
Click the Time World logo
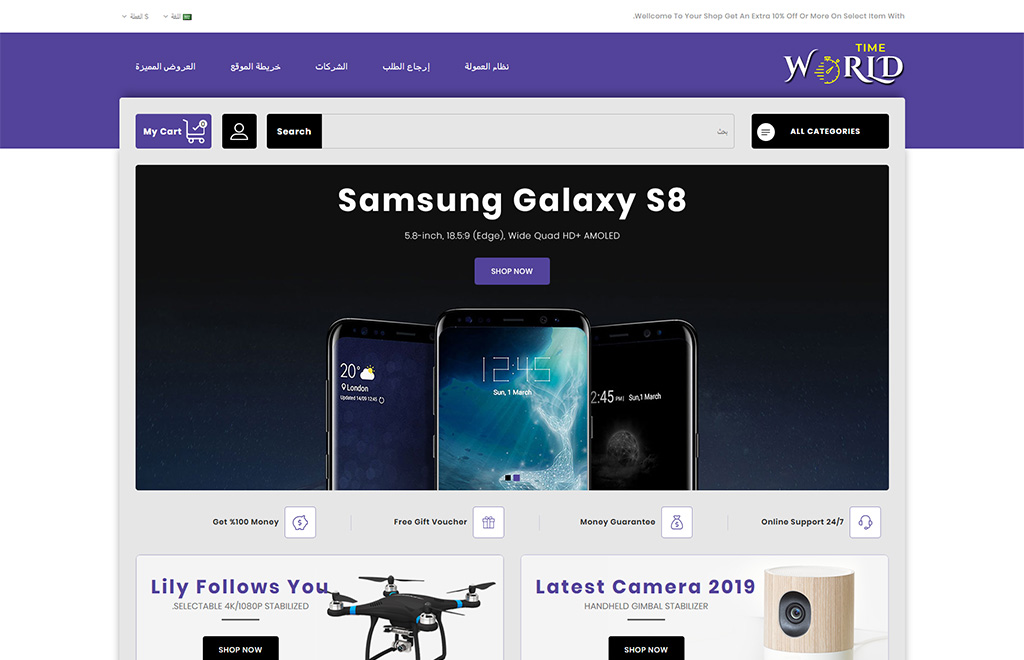(843, 64)
